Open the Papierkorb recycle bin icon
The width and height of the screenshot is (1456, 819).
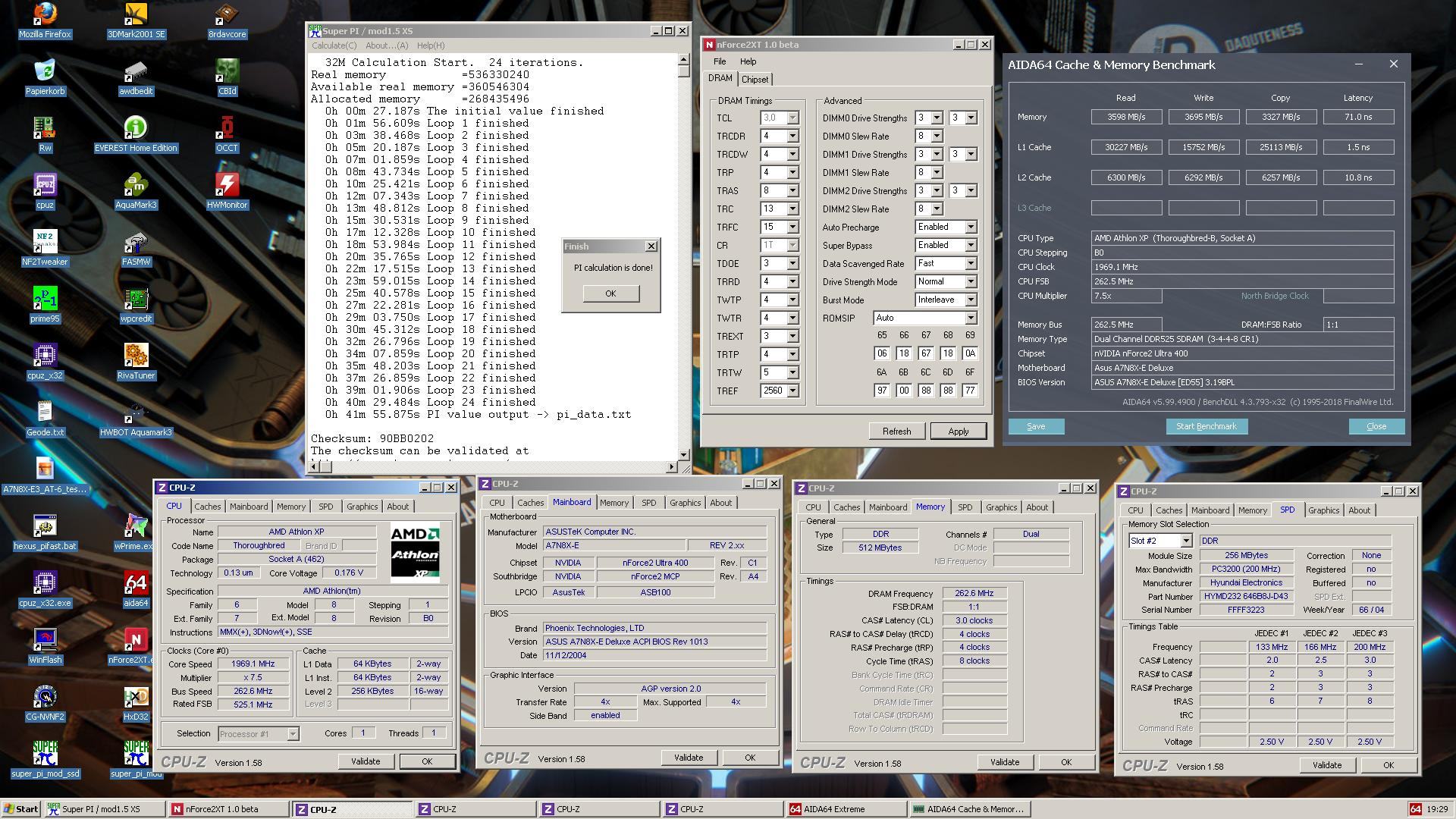pos(45,77)
